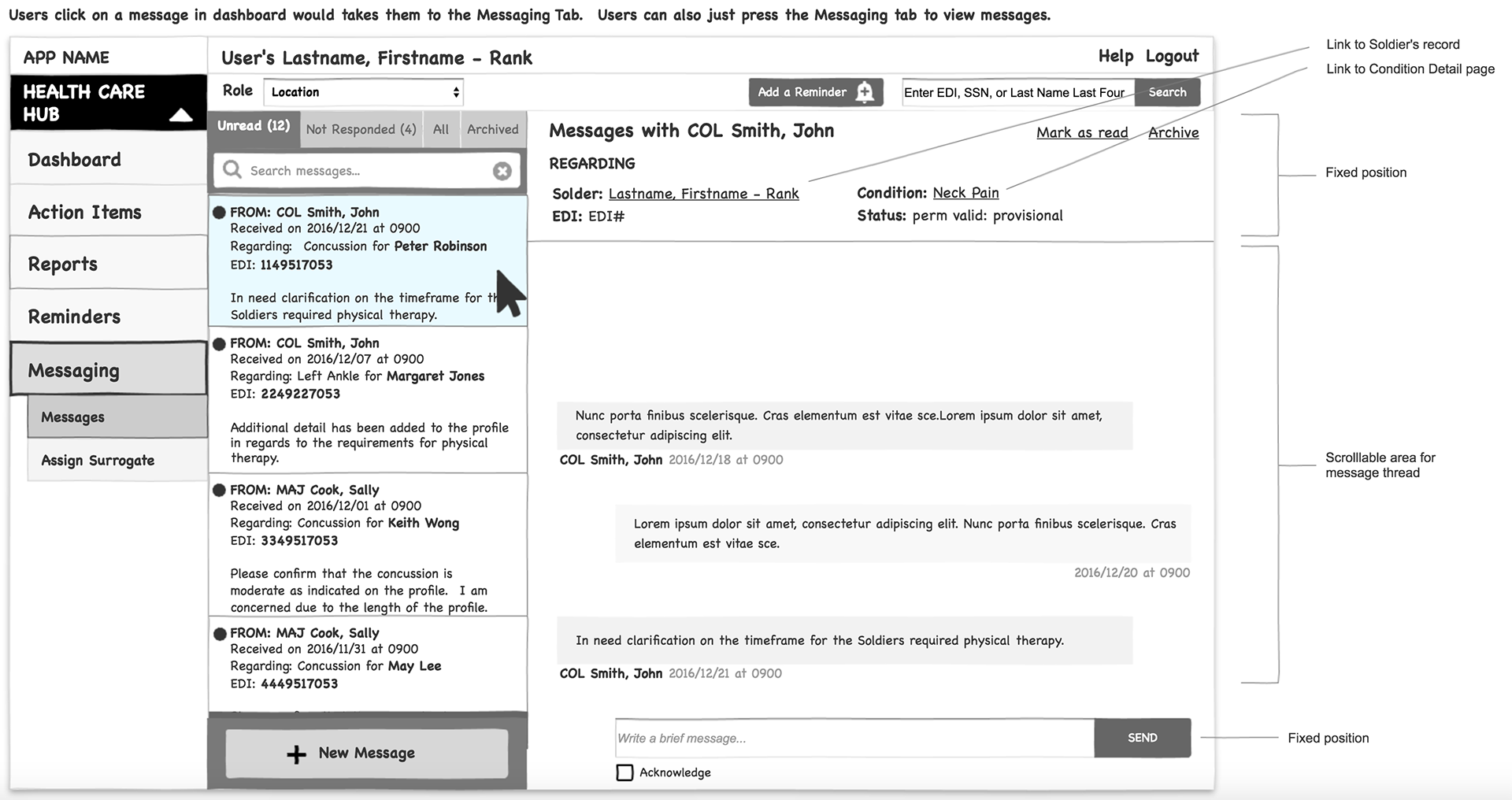Tick the Acknowledge checkbox

[x=624, y=772]
